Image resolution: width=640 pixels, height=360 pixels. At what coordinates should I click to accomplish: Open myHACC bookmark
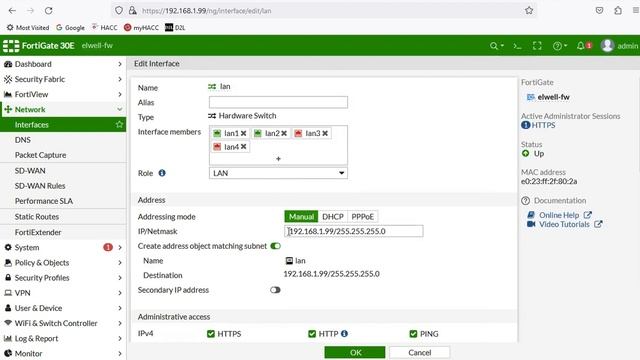tap(141, 28)
